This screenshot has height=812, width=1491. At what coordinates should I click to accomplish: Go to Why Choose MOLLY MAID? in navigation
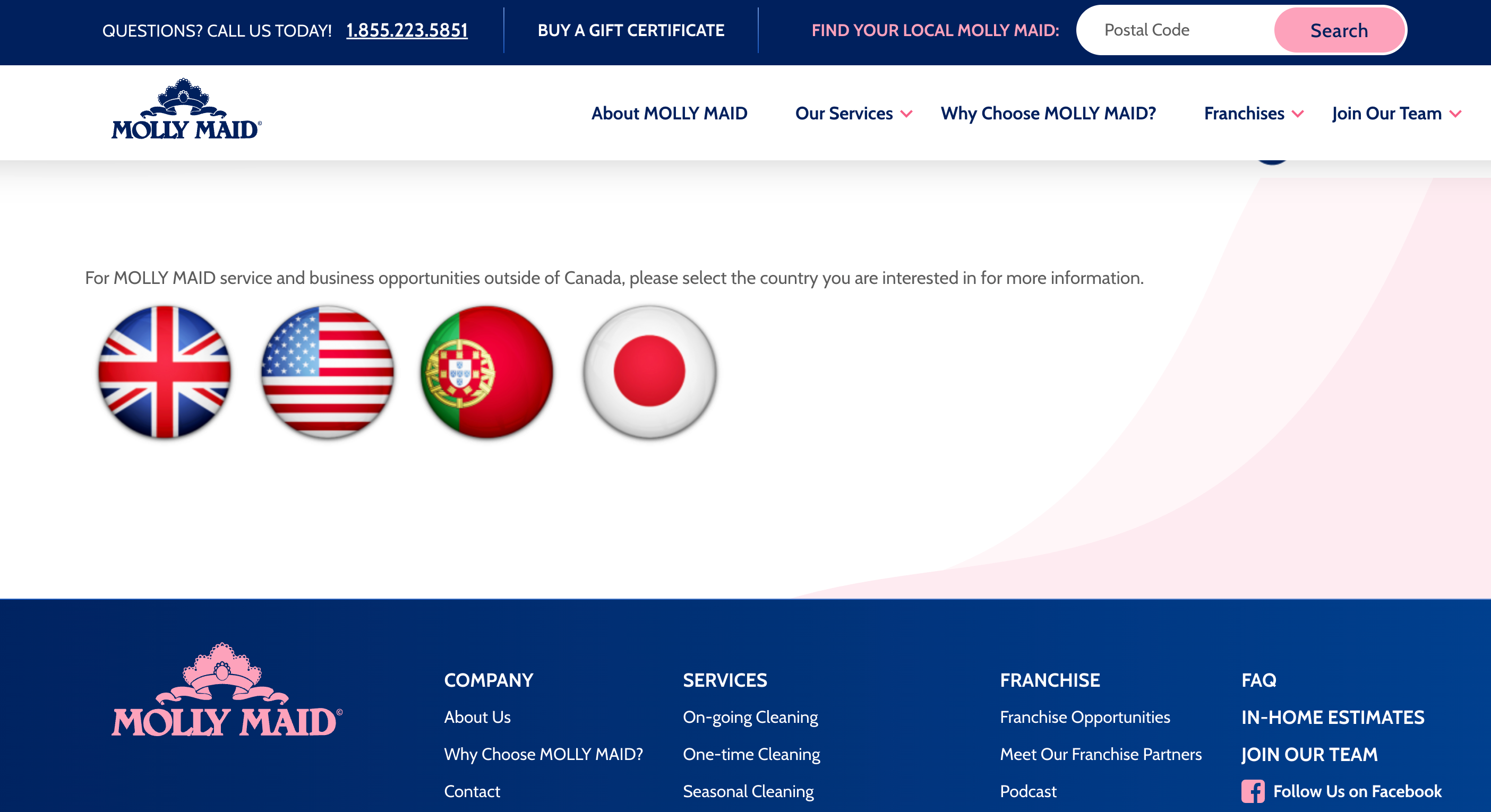tap(1048, 114)
